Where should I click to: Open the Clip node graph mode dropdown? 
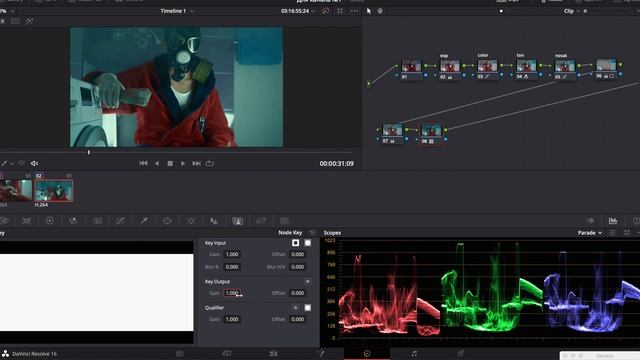point(572,11)
